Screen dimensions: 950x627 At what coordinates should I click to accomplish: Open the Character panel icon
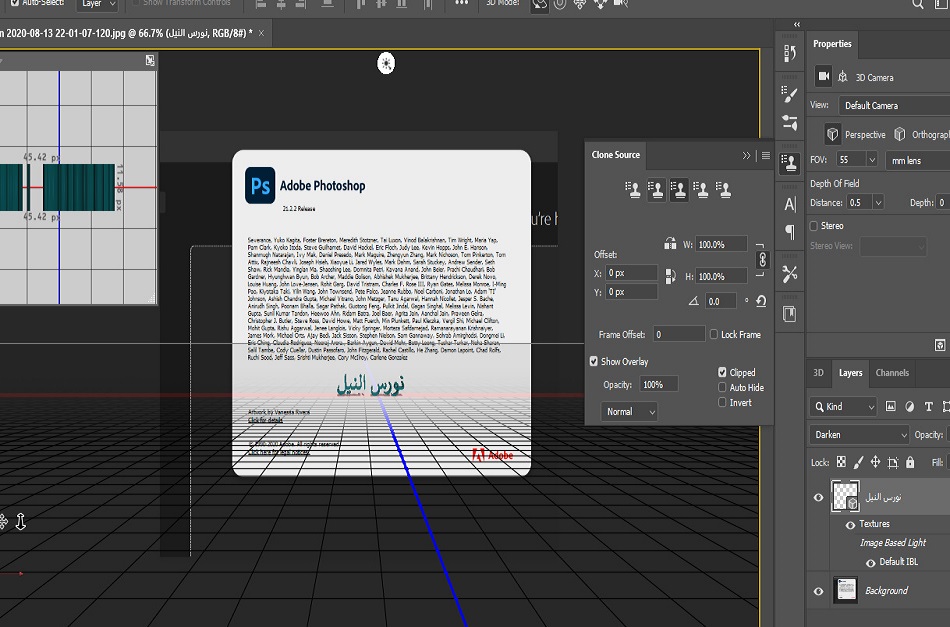[x=790, y=204]
